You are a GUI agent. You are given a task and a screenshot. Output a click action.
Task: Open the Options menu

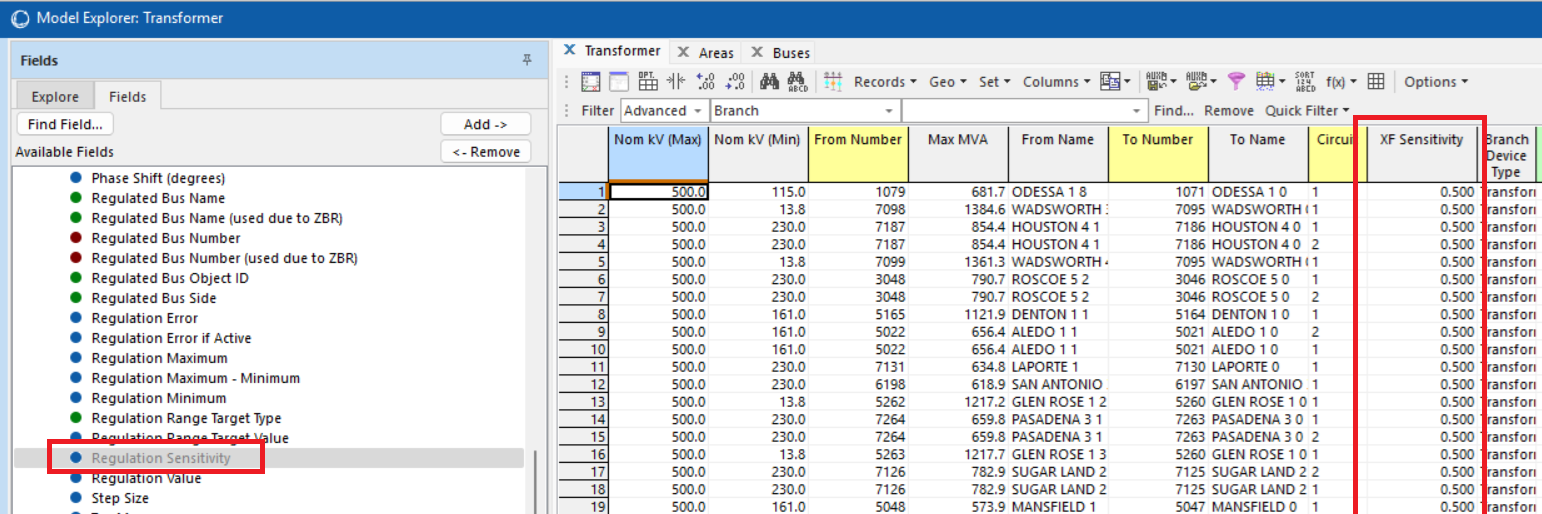click(x=1436, y=82)
